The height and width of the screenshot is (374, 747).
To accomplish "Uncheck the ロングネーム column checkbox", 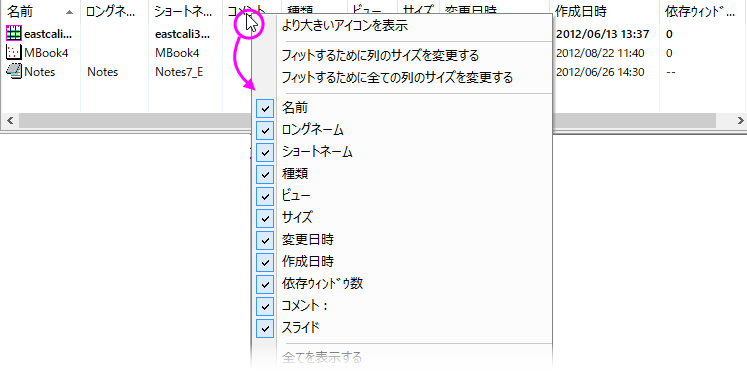I will tap(265, 130).
